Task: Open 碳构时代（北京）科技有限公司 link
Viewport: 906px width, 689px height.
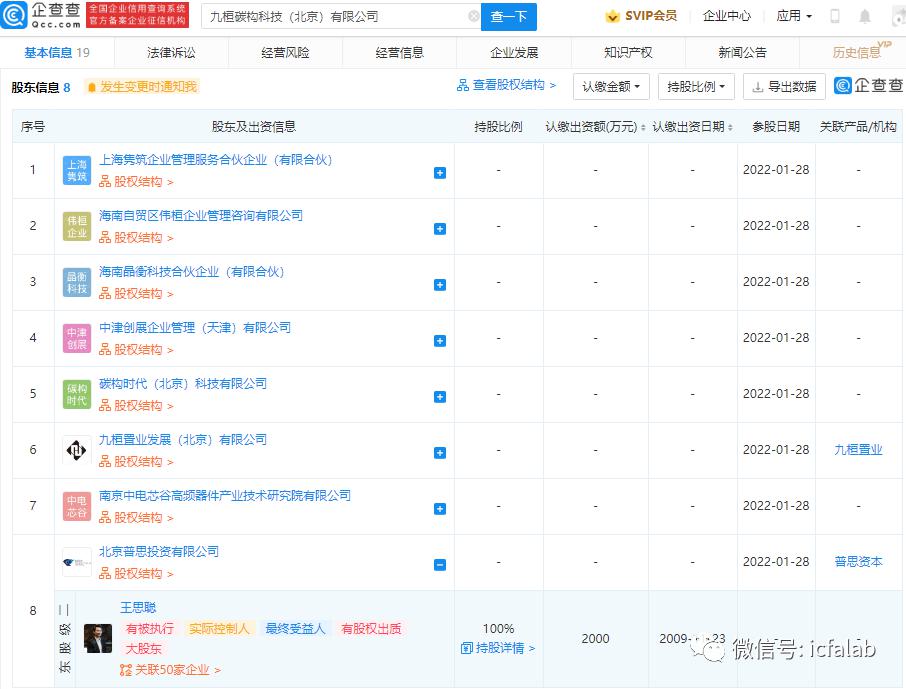Action: [x=183, y=384]
